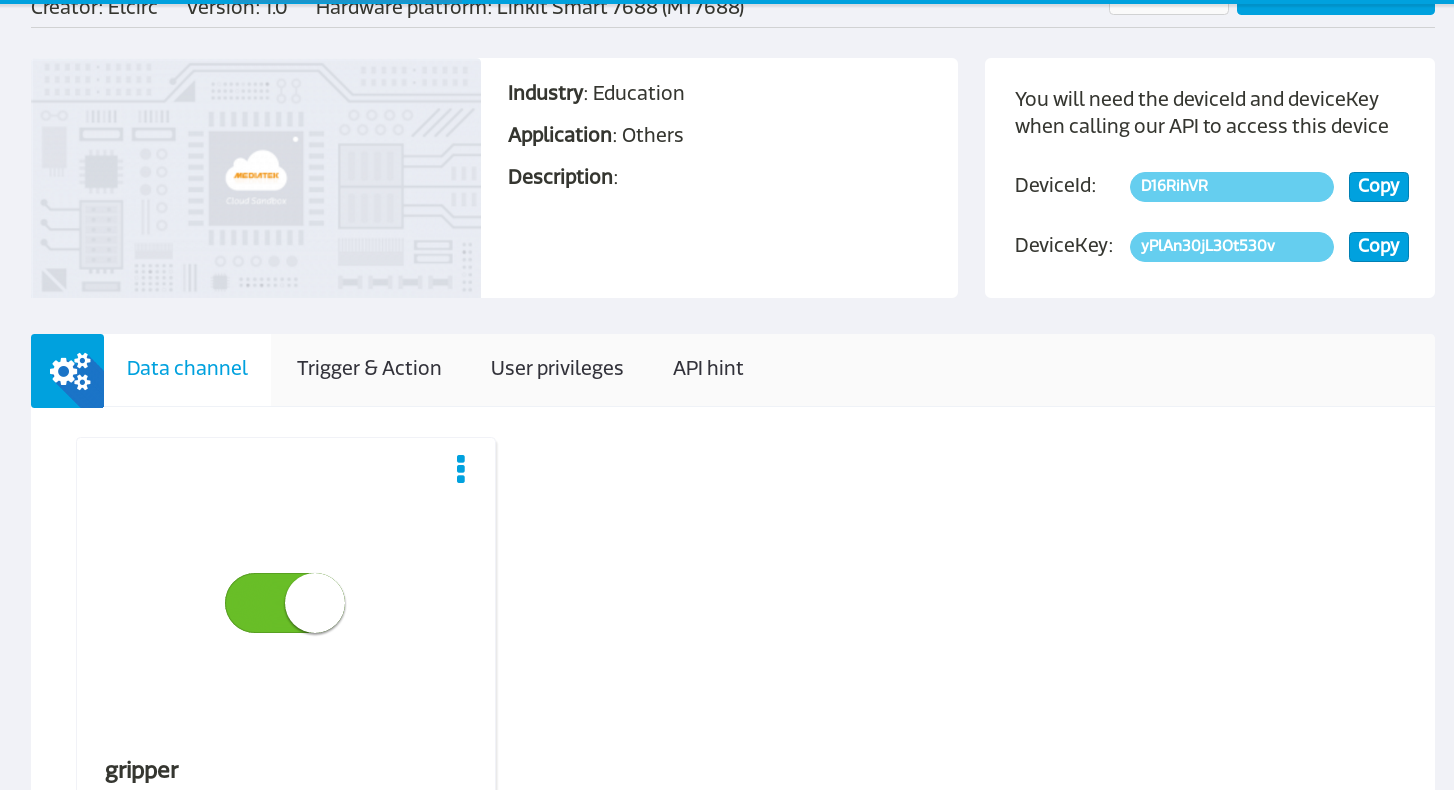The height and width of the screenshot is (790, 1454).
Task: Click the gears settings icon beside tabs
Action: point(68,371)
